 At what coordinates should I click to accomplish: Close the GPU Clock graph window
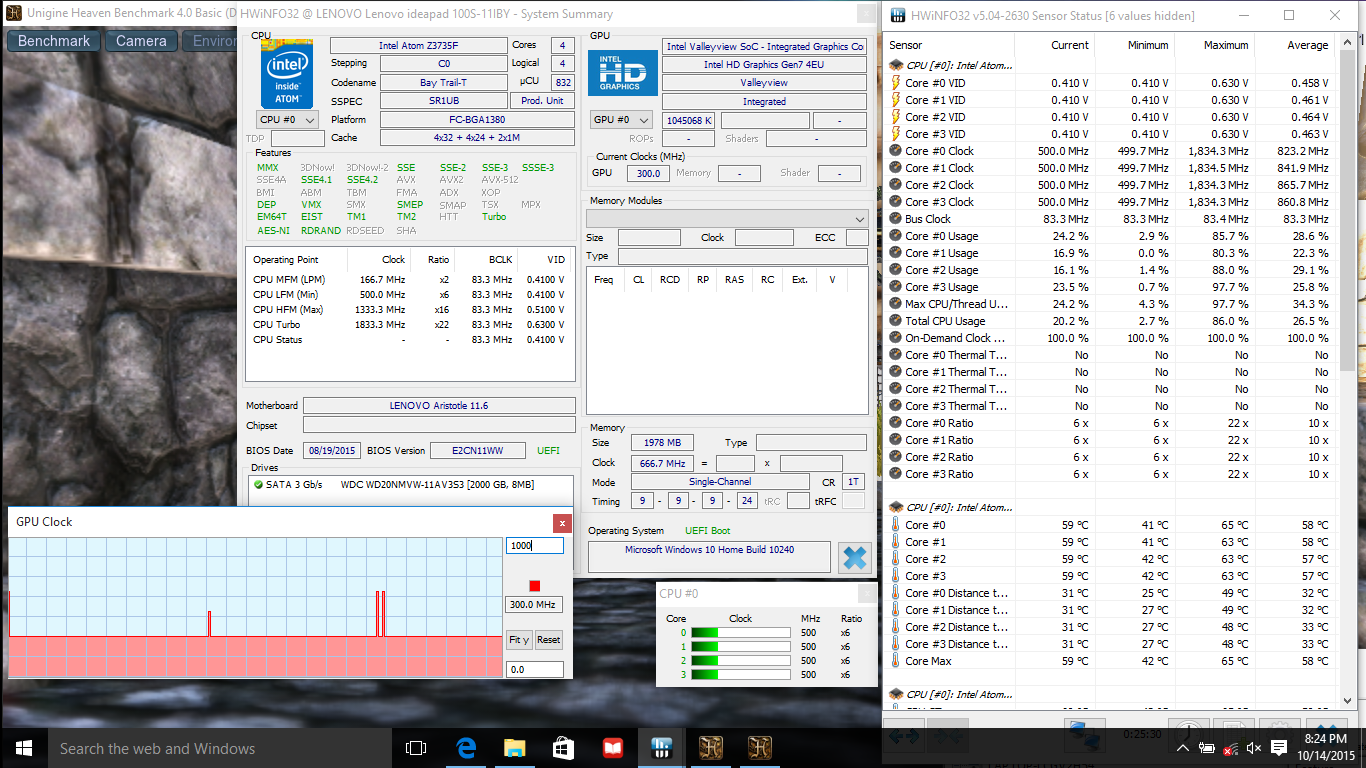(562, 522)
